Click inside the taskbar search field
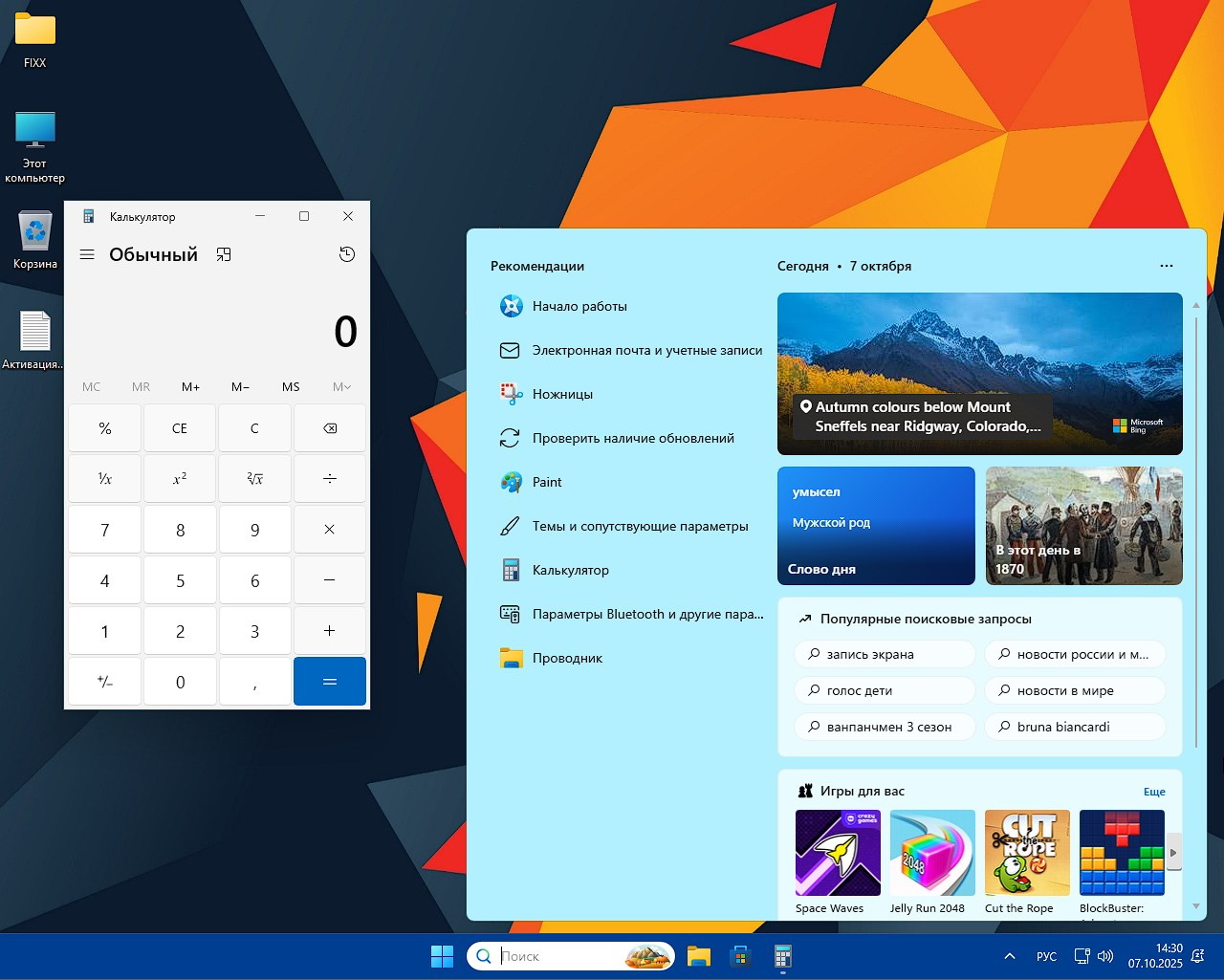Screen dimensions: 1224x980 [x=559, y=956]
